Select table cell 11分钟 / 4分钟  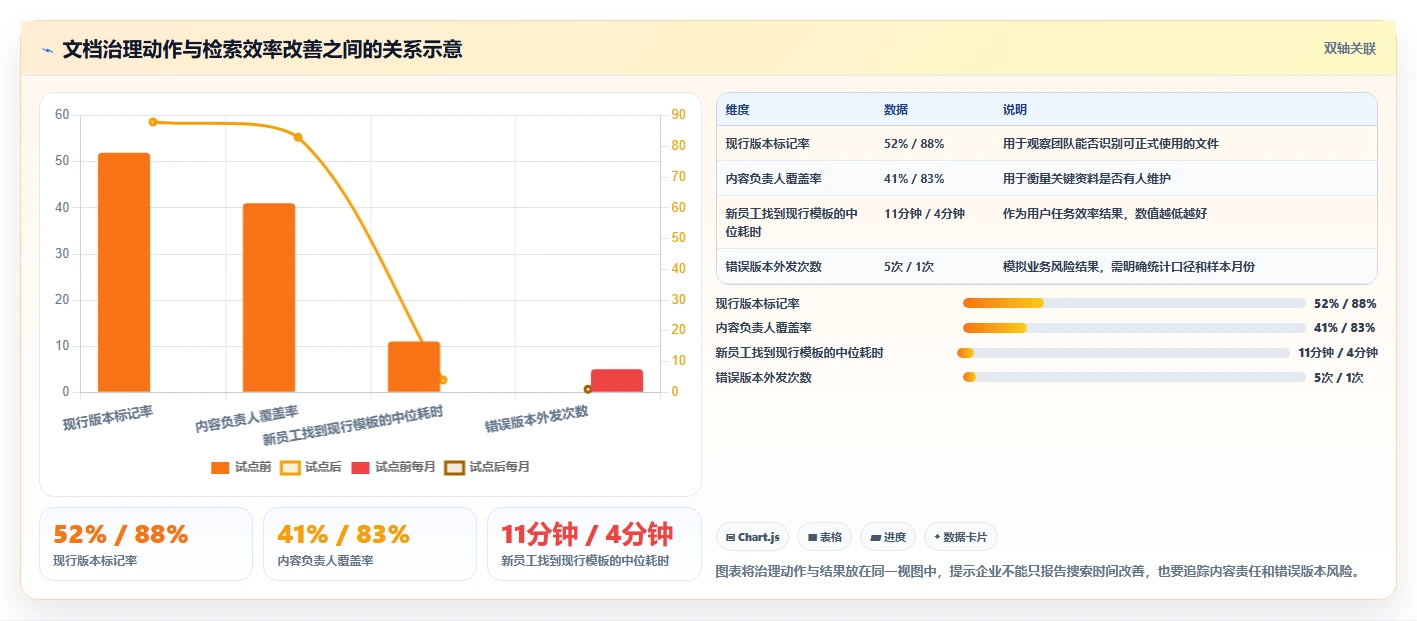(x=924, y=214)
